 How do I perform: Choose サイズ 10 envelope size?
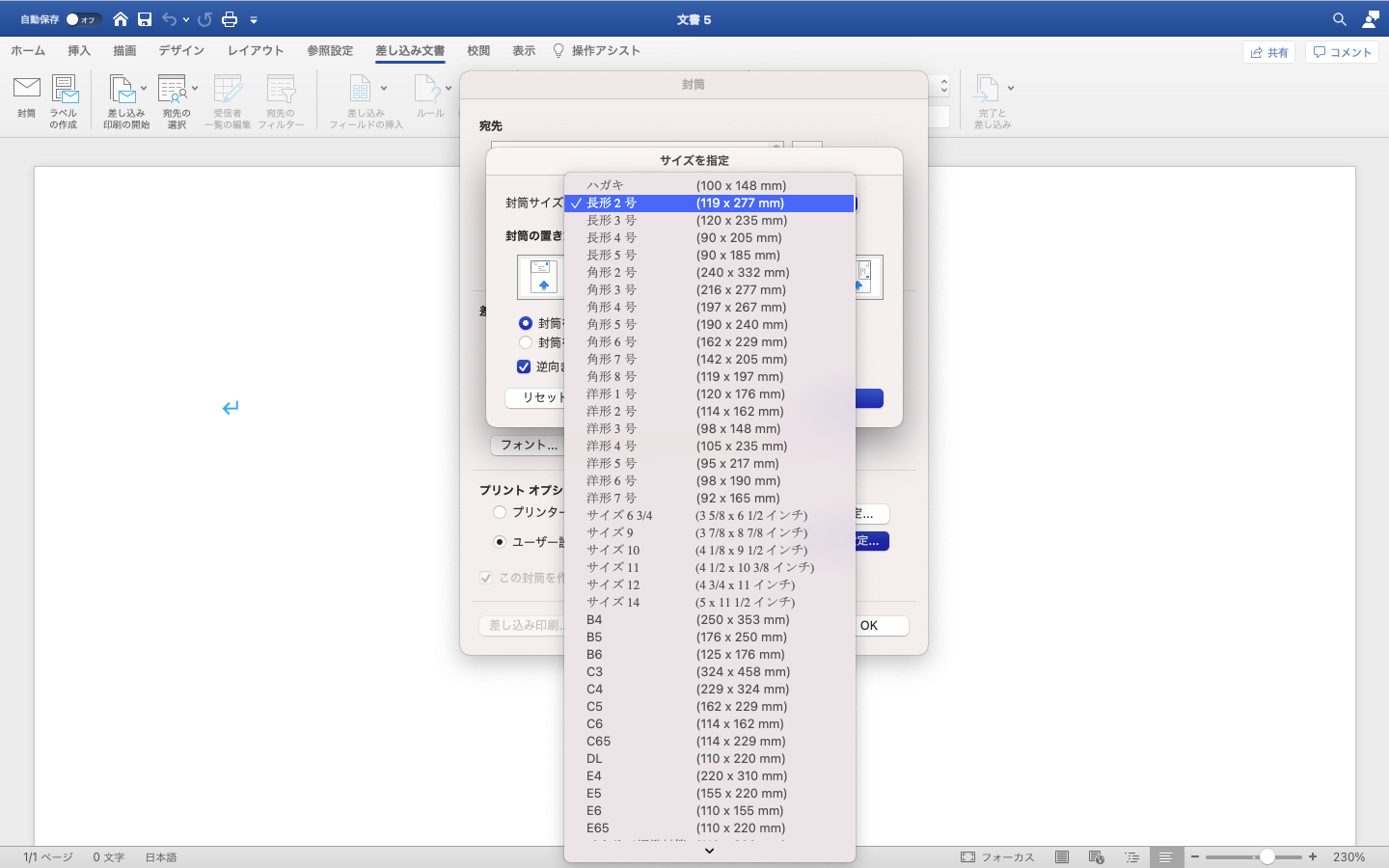coord(710,550)
